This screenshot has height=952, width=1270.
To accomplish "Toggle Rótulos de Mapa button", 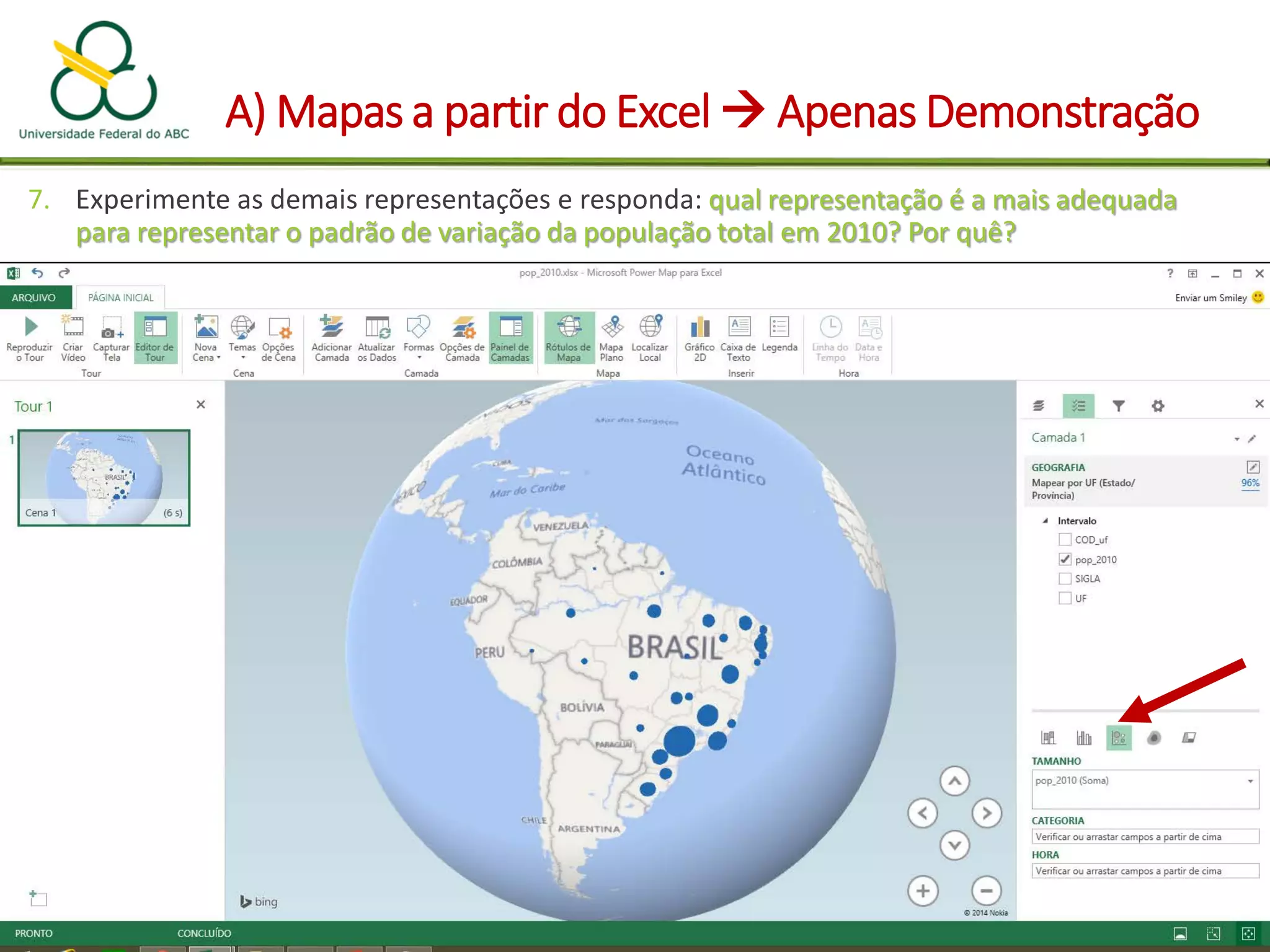I will tap(569, 338).
